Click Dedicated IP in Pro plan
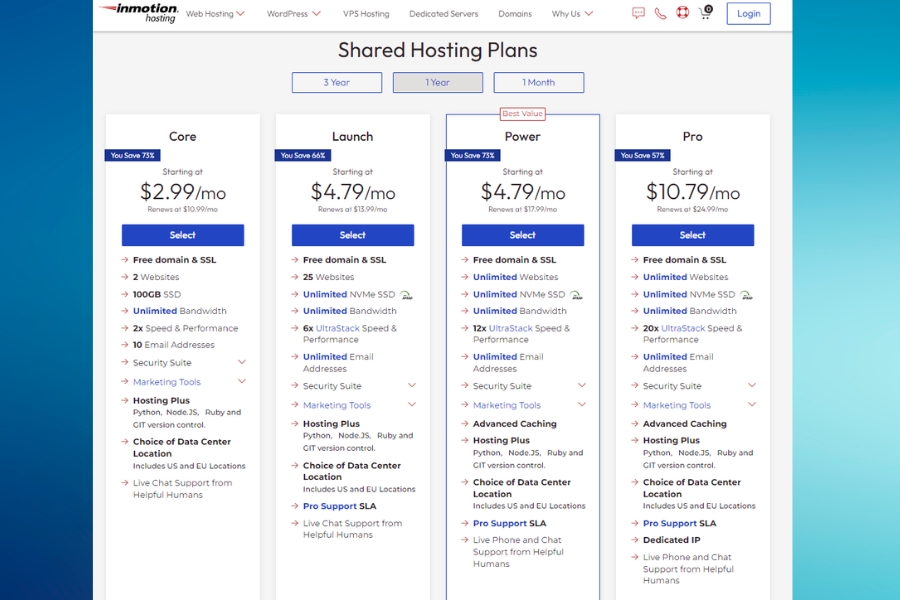 672,540
